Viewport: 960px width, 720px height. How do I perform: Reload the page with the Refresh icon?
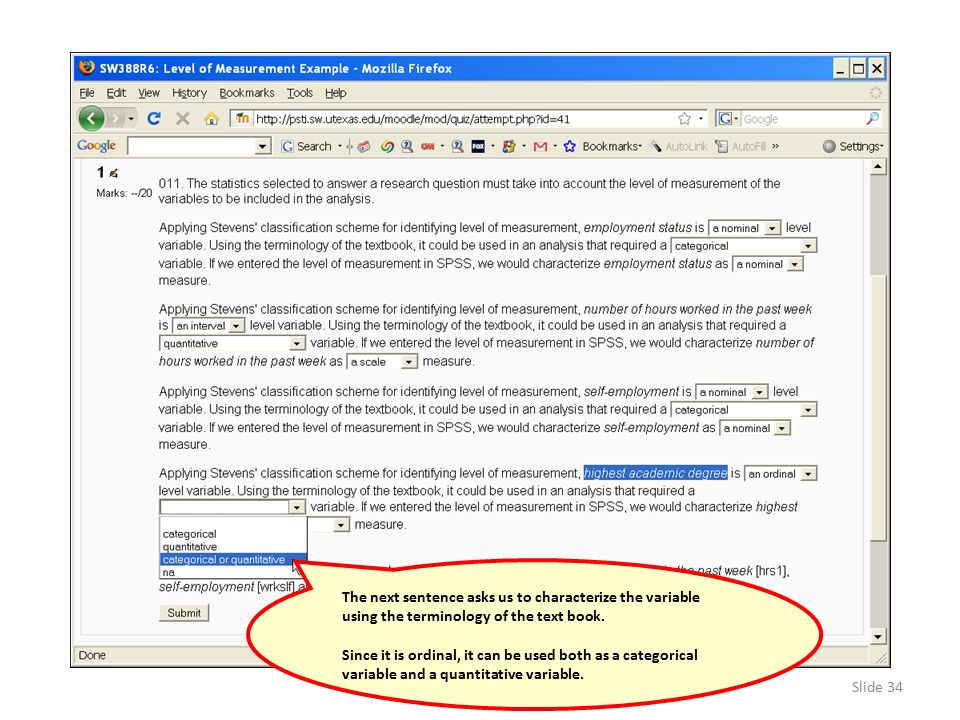pyautogui.click(x=154, y=118)
